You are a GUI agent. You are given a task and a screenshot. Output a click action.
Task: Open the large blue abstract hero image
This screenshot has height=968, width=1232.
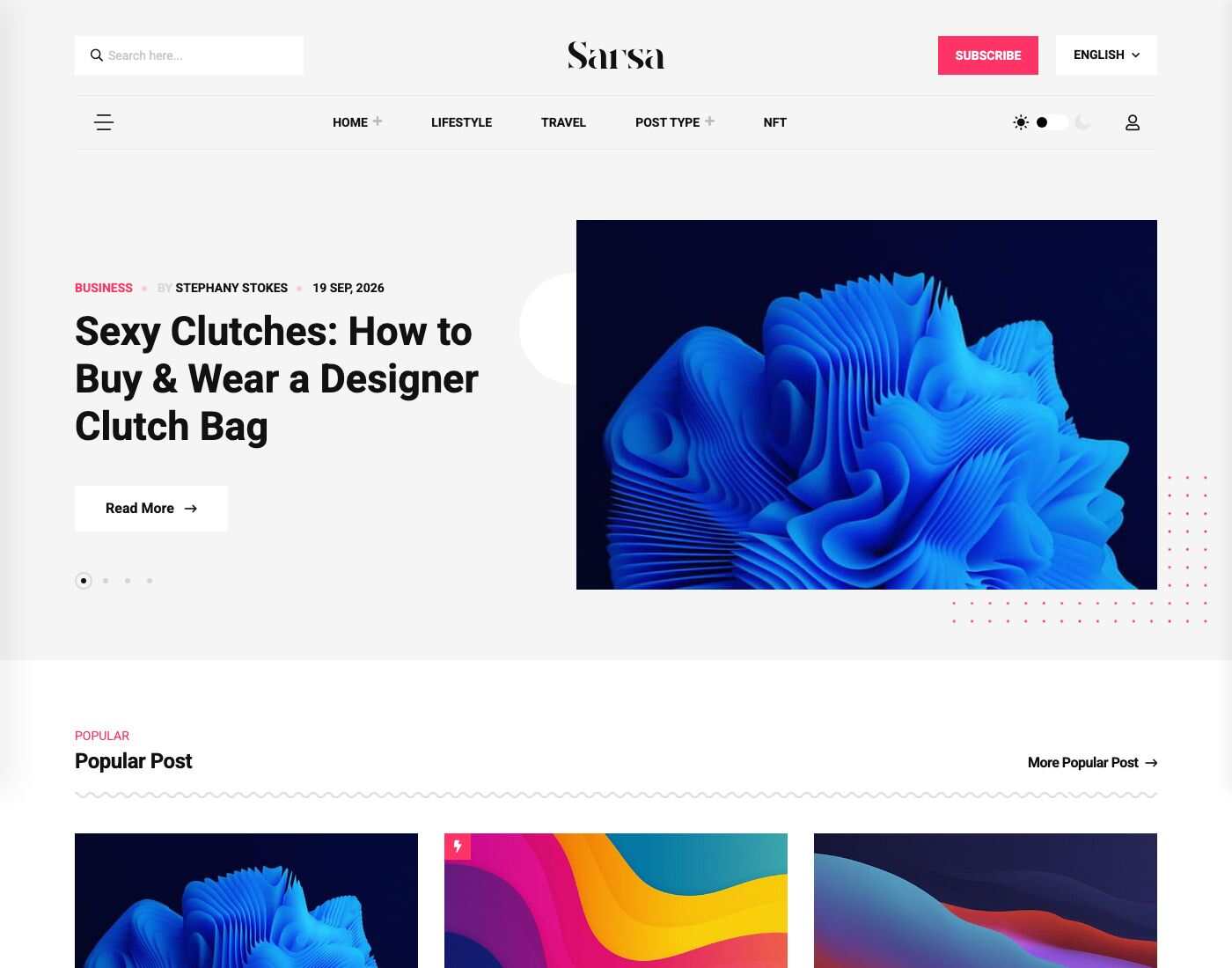point(867,405)
